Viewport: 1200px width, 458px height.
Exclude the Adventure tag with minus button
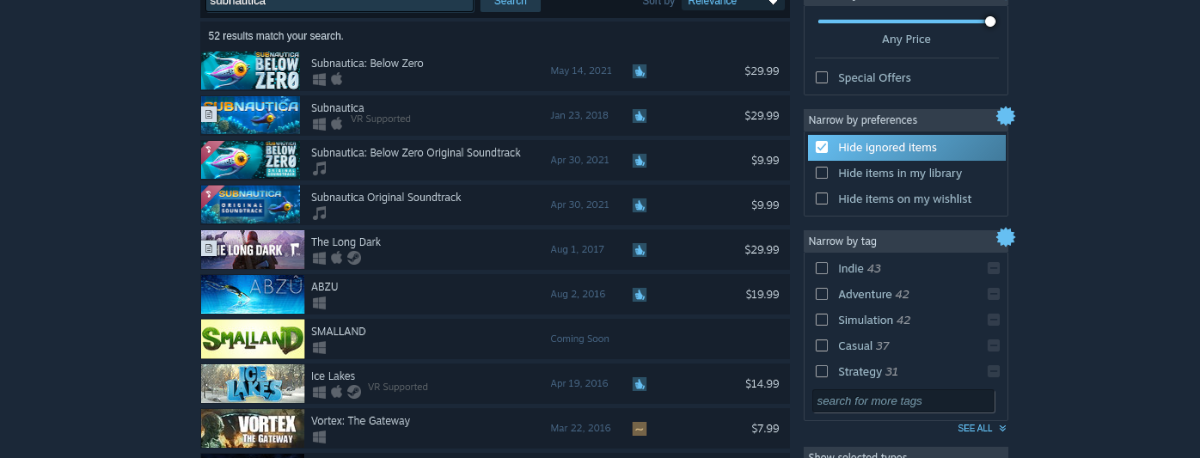(993, 294)
